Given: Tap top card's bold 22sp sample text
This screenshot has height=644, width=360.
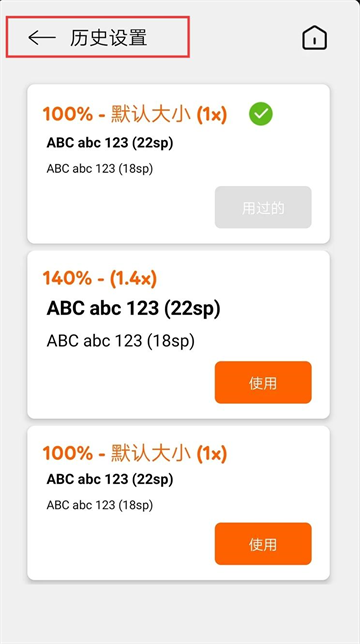Looking at the screenshot, I should coord(110,143).
